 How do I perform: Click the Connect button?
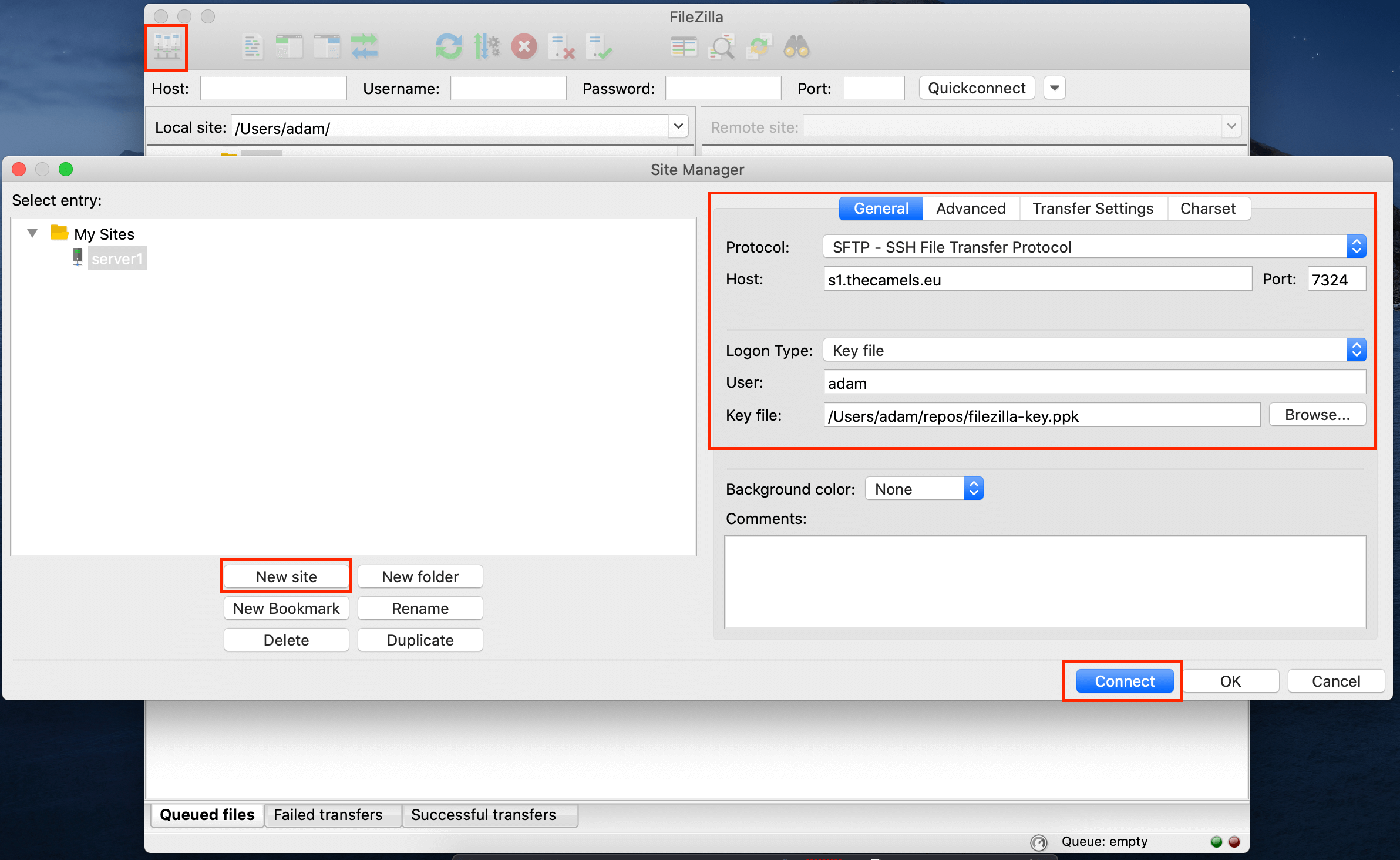pos(1125,681)
